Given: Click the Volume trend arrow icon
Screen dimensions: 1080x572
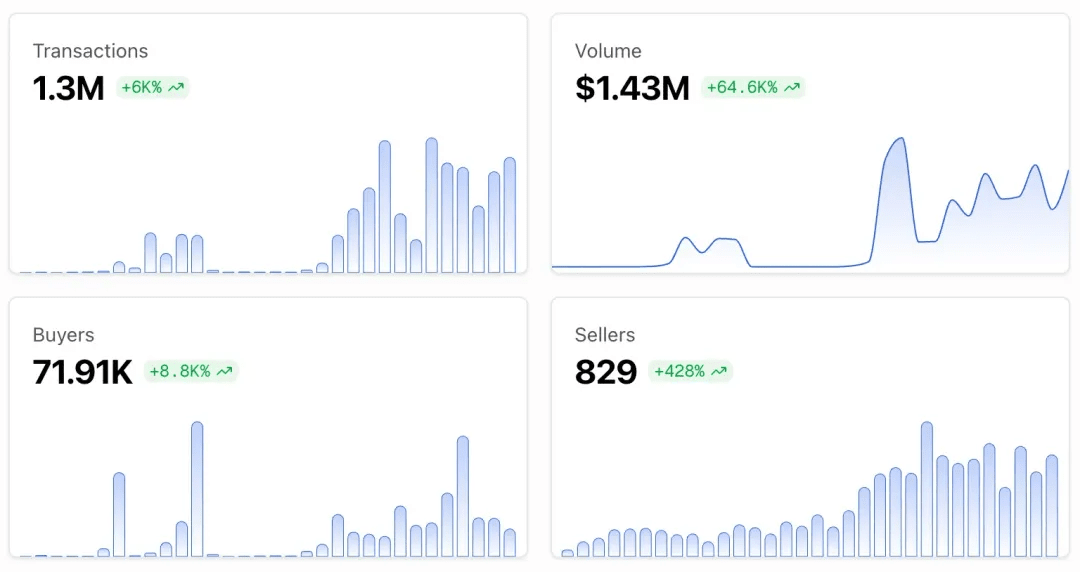Looking at the screenshot, I should [792, 88].
